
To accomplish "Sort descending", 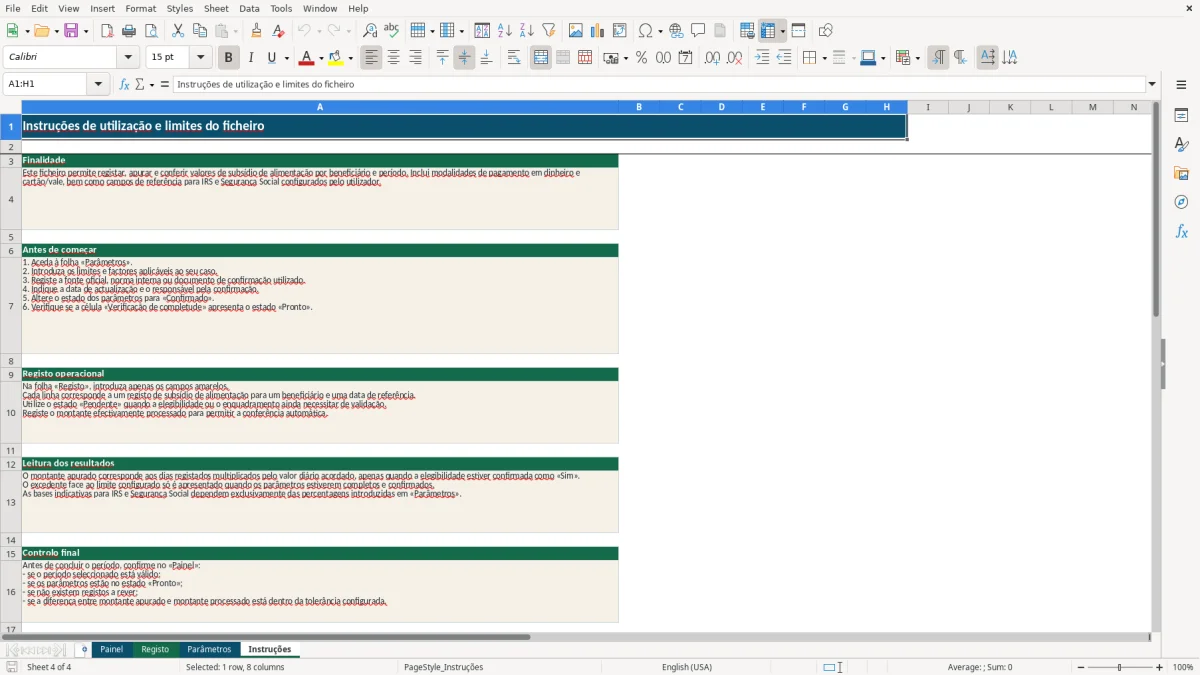I will click(x=527, y=31).
